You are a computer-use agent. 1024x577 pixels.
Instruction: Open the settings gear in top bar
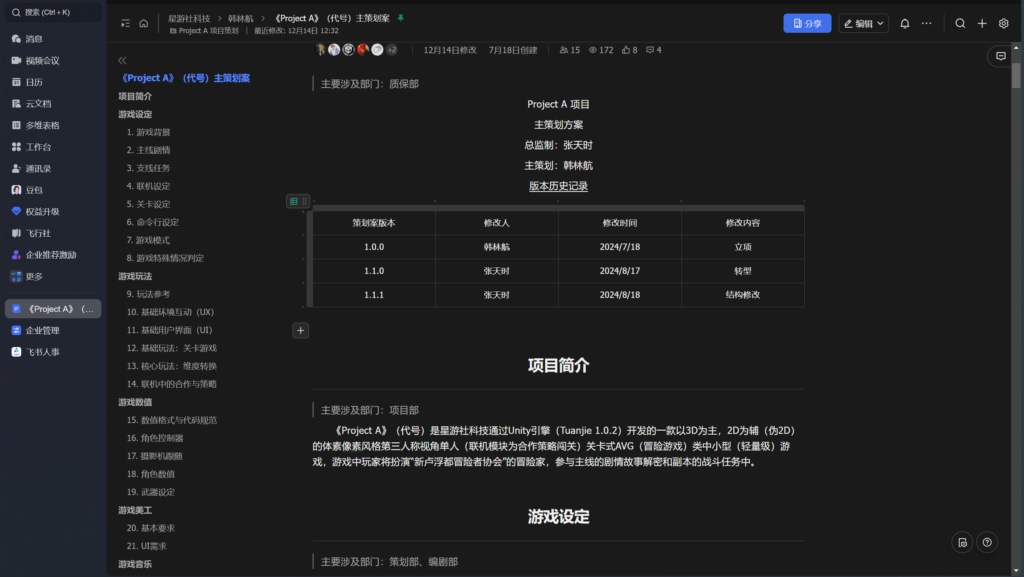click(1004, 23)
